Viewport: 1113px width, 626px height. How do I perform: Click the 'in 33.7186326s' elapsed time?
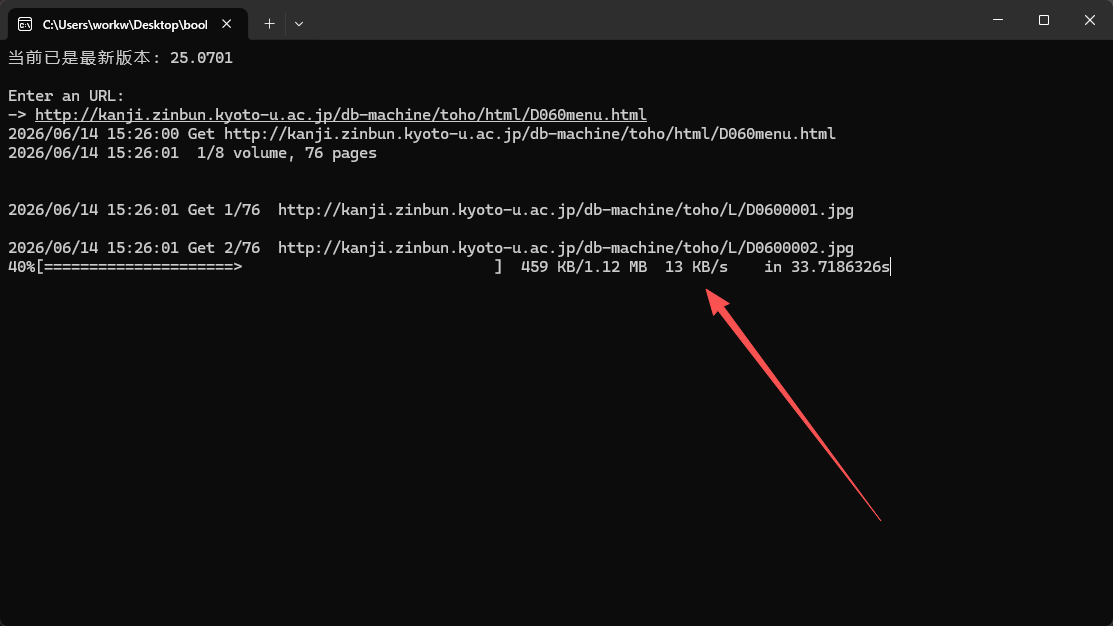[x=827, y=267]
